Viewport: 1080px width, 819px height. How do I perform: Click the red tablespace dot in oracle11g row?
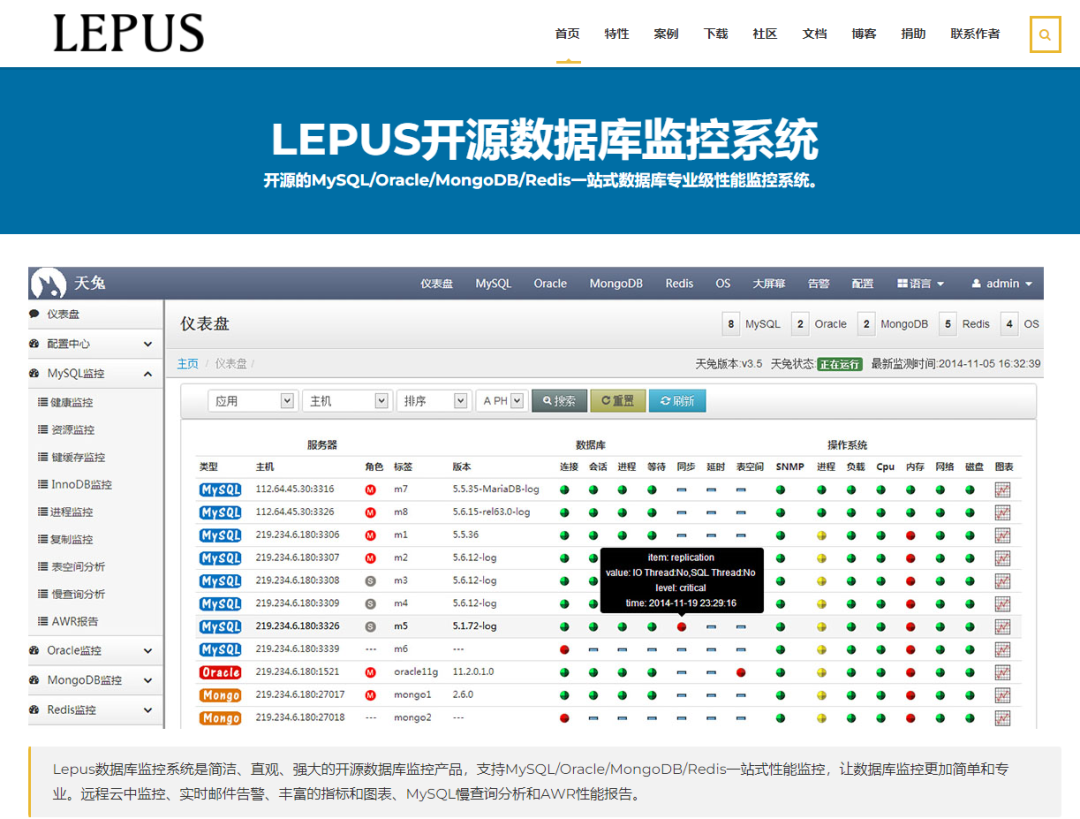point(740,672)
